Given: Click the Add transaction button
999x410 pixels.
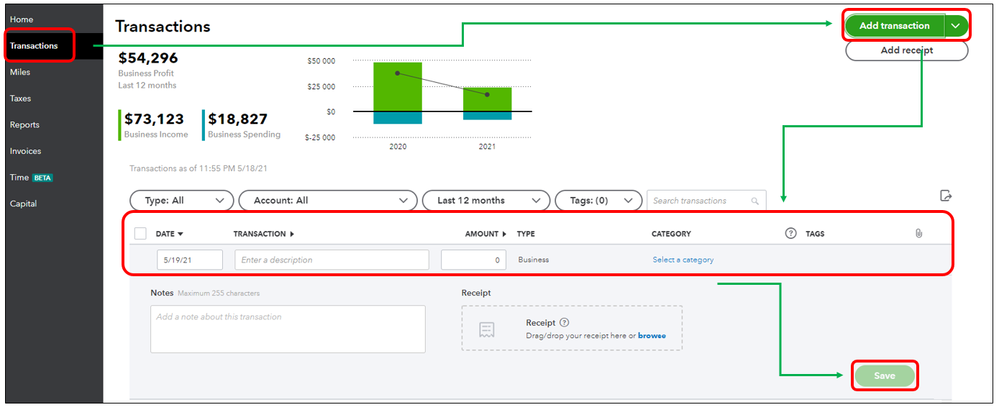Looking at the screenshot, I should pos(894,26).
